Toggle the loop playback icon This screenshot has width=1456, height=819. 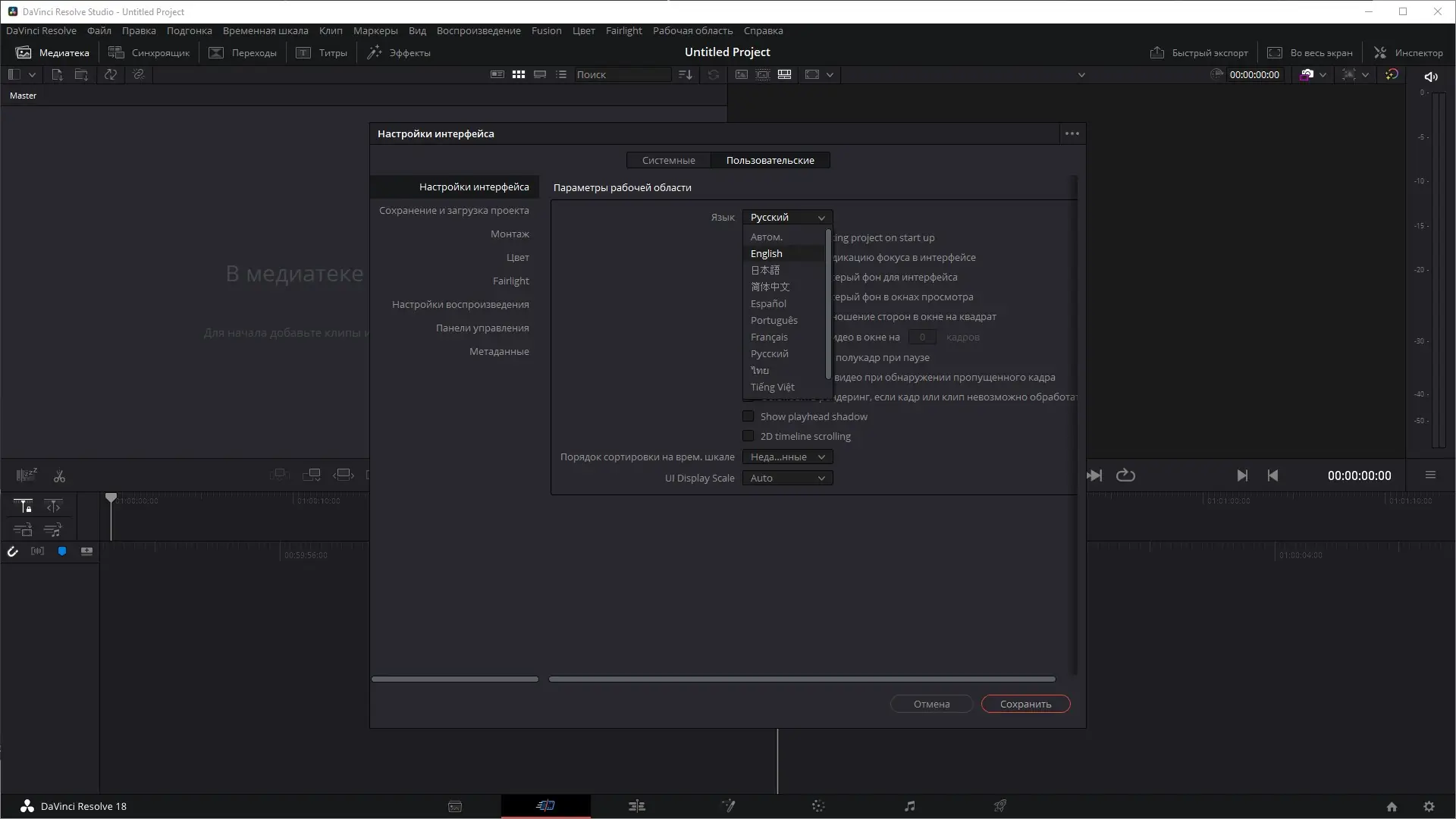pyautogui.click(x=1125, y=475)
